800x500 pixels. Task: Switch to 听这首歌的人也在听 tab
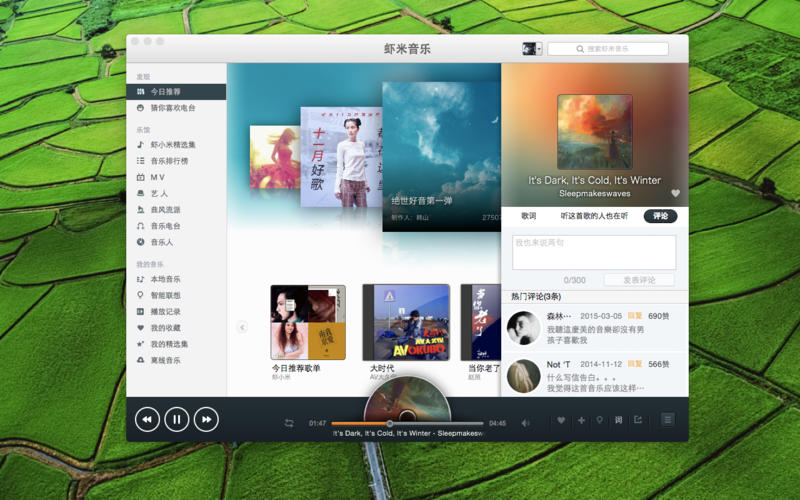pos(594,216)
